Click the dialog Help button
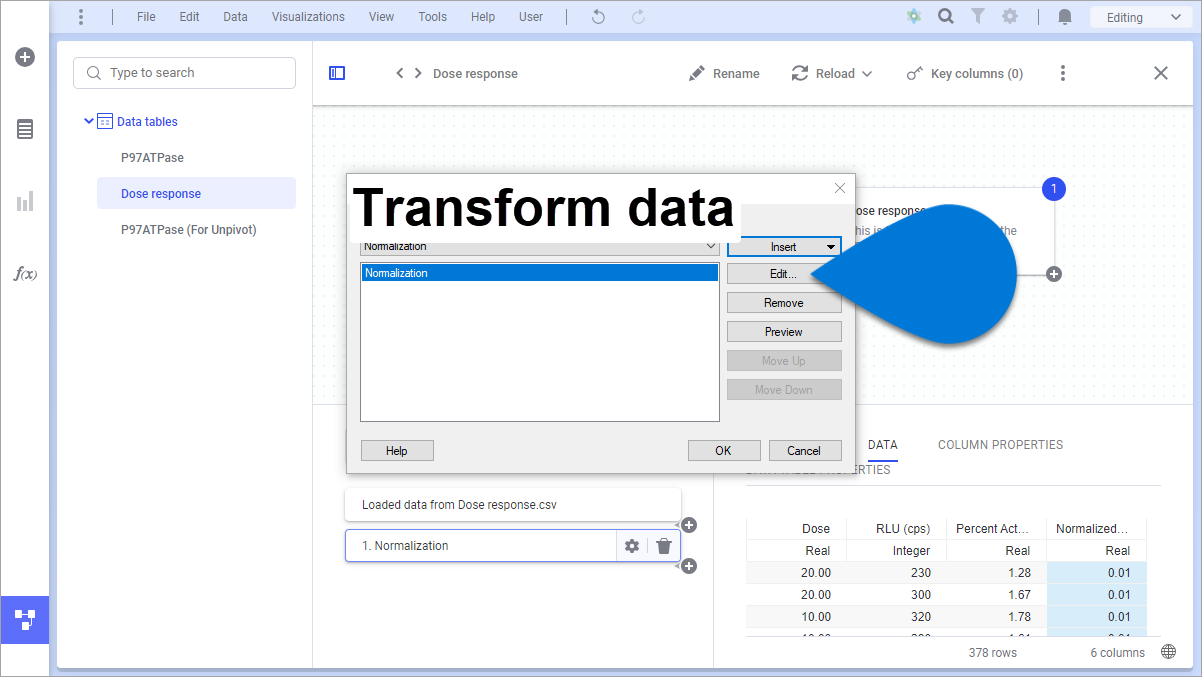Screen dimensions: 1202x677 click(x=397, y=451)
